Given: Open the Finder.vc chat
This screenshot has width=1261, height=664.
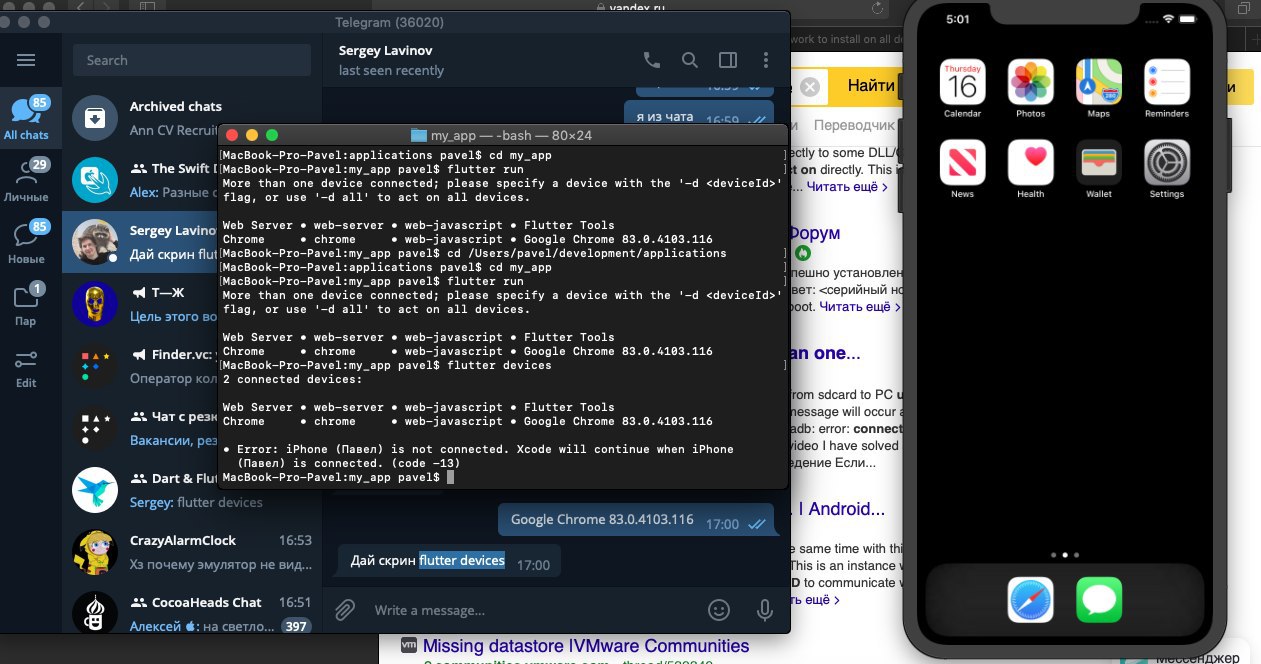Looking at the screenshot, I should point(140,367).
